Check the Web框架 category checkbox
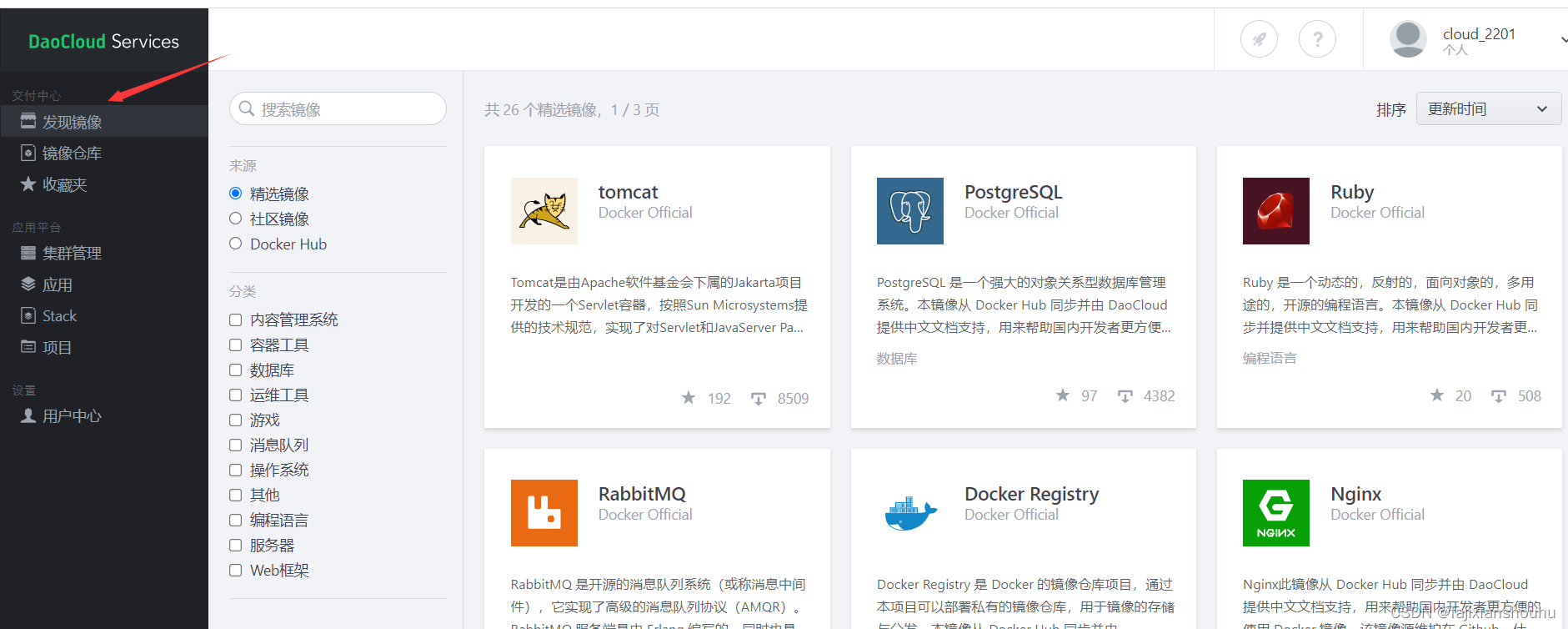This screenshot has width=1568, height=629. pos(236,570)
